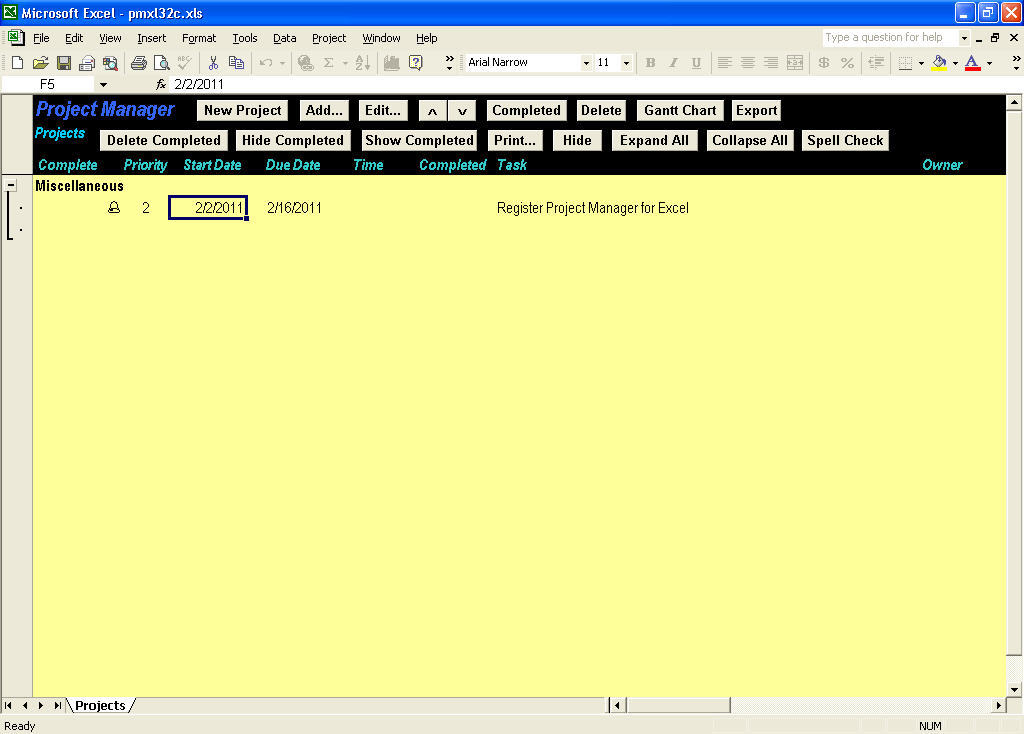This screenshot has height=734, width=1024.
Task: Cut the selection with the Scissors icon
Action: click(213, 62)
